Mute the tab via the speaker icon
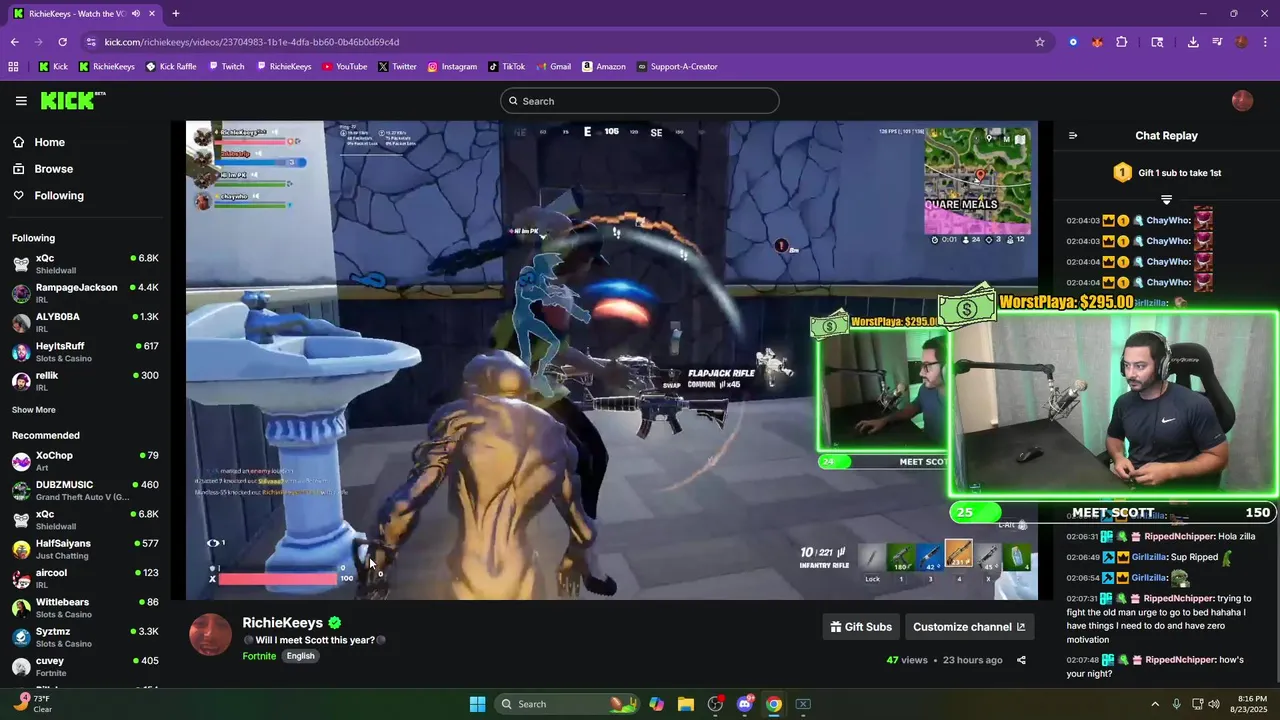The image size is (1280, 720). [x=135, y=13]
